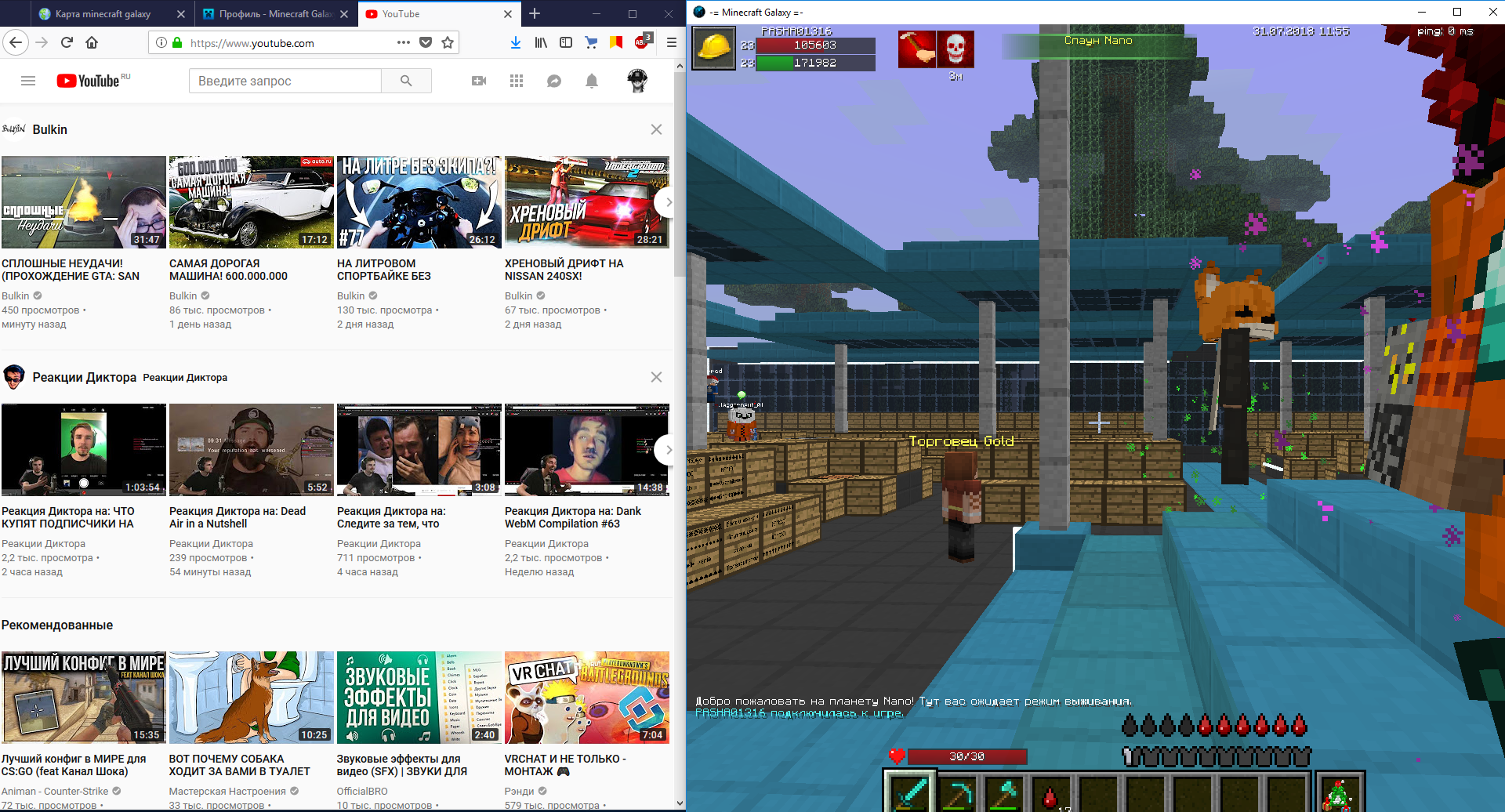This screenshot has height=812, width=1505.
Task: Open Firefox downloads arrow
Action: 516,42
